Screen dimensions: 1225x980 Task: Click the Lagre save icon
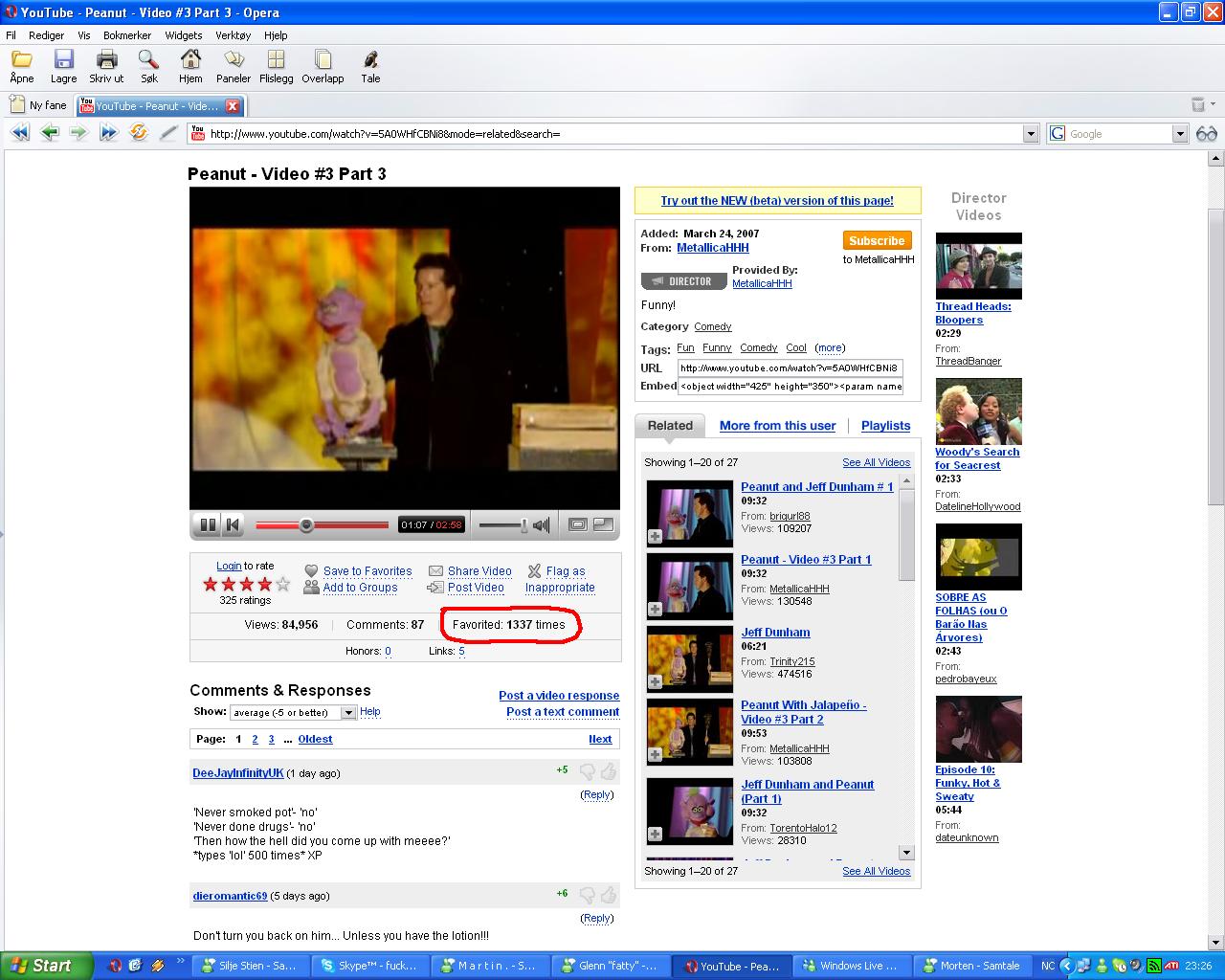(63, 59)
